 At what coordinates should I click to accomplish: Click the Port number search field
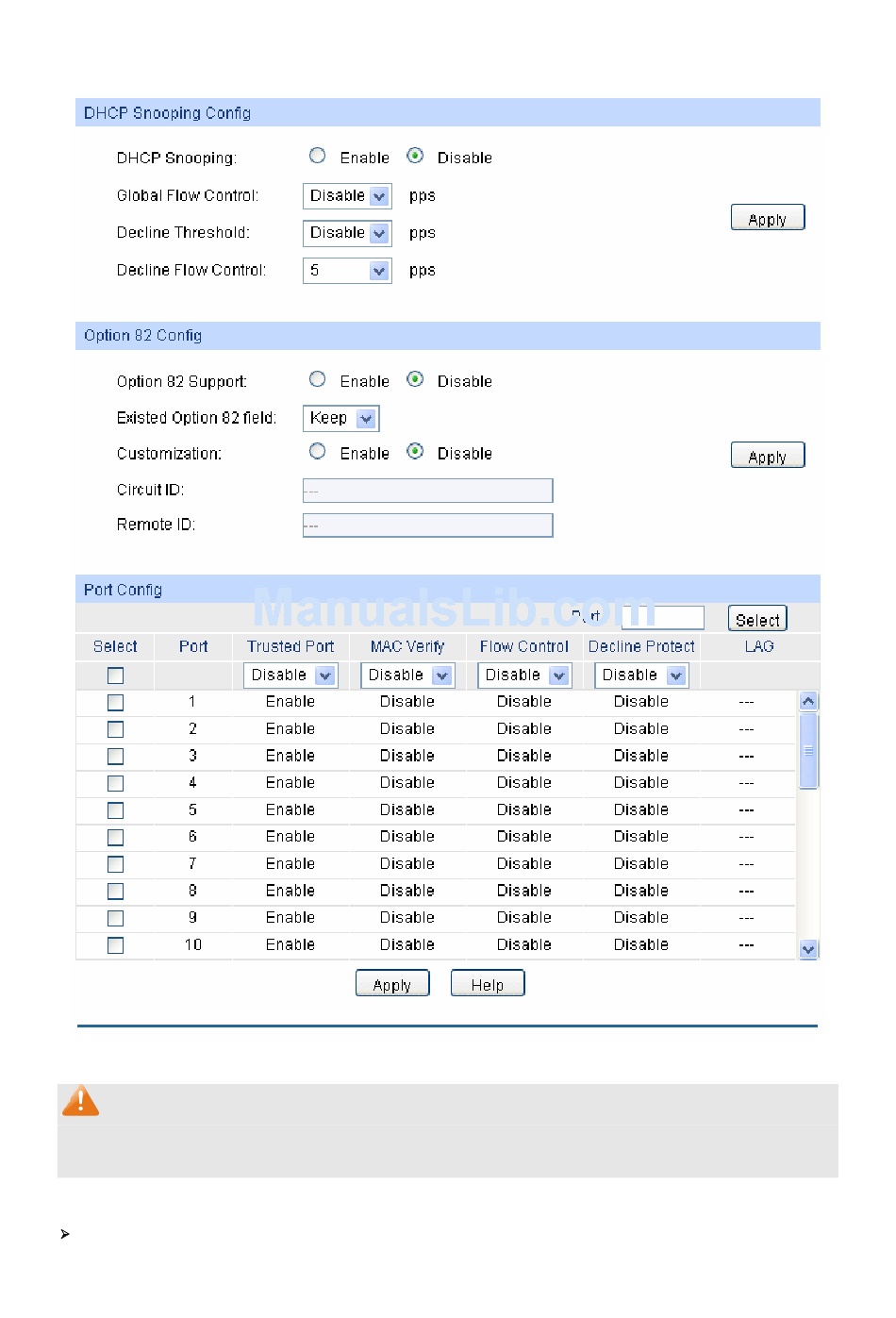[662, 618]
